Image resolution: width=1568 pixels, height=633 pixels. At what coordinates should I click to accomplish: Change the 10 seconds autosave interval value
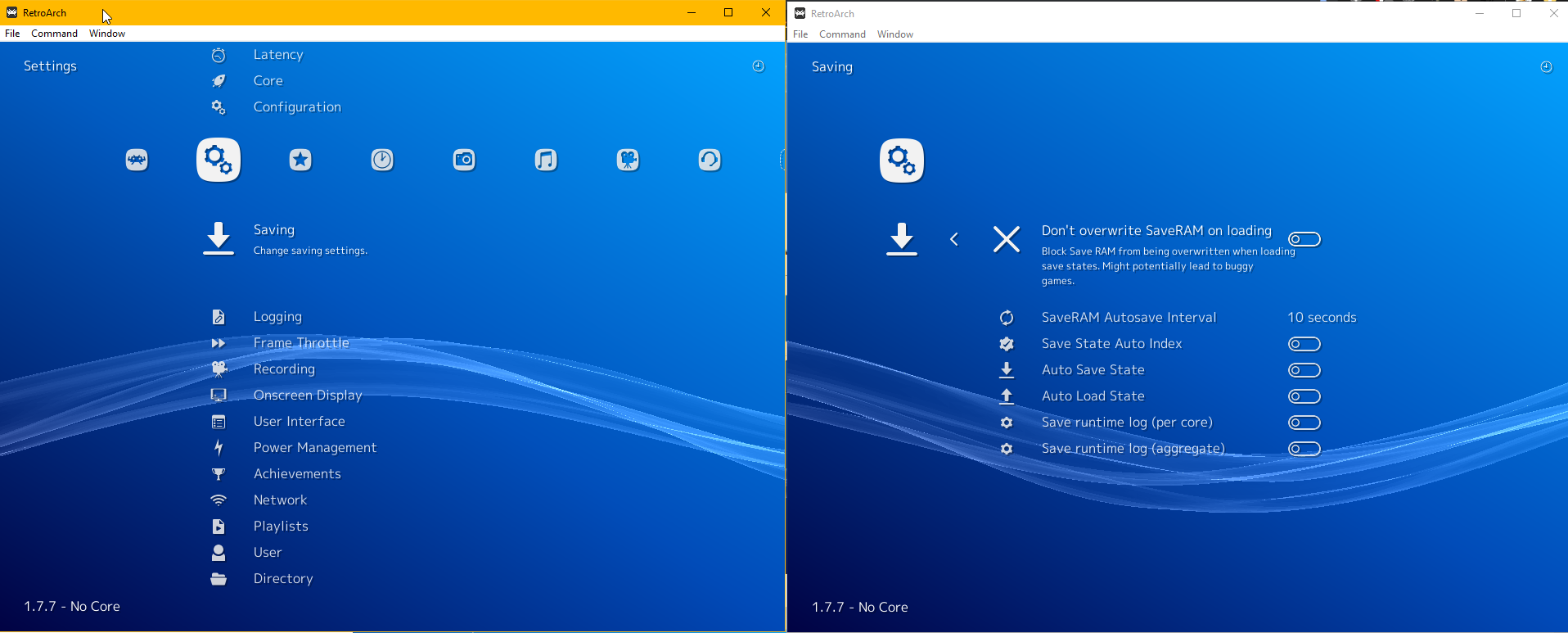[x=1321, y=318]
